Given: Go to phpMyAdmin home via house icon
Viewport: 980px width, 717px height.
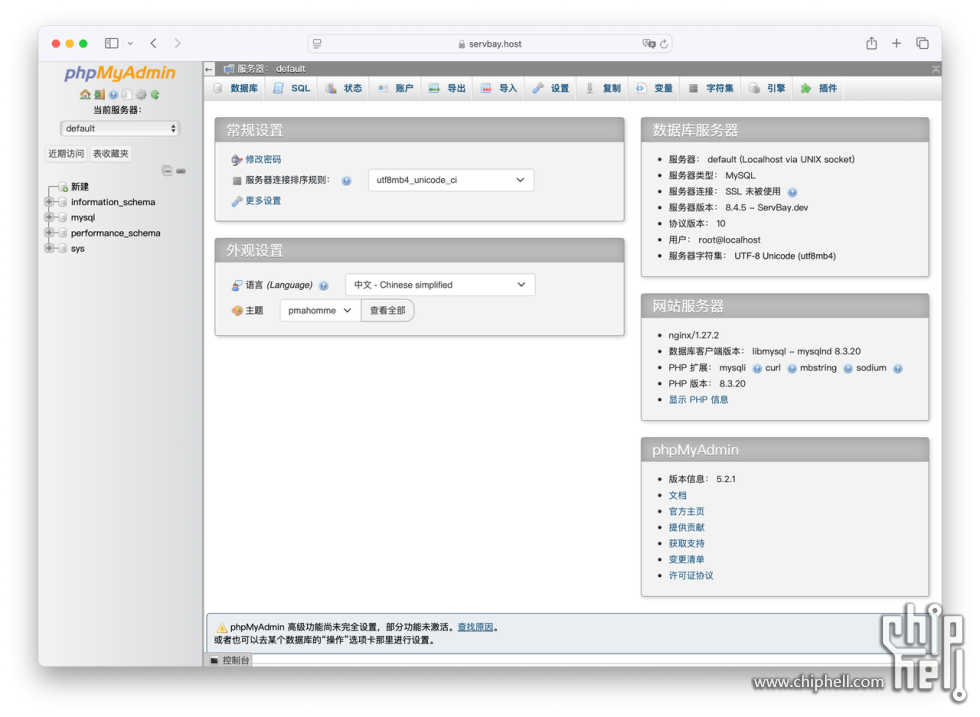Looking at the screenshot, I should [x=85, y=94].
